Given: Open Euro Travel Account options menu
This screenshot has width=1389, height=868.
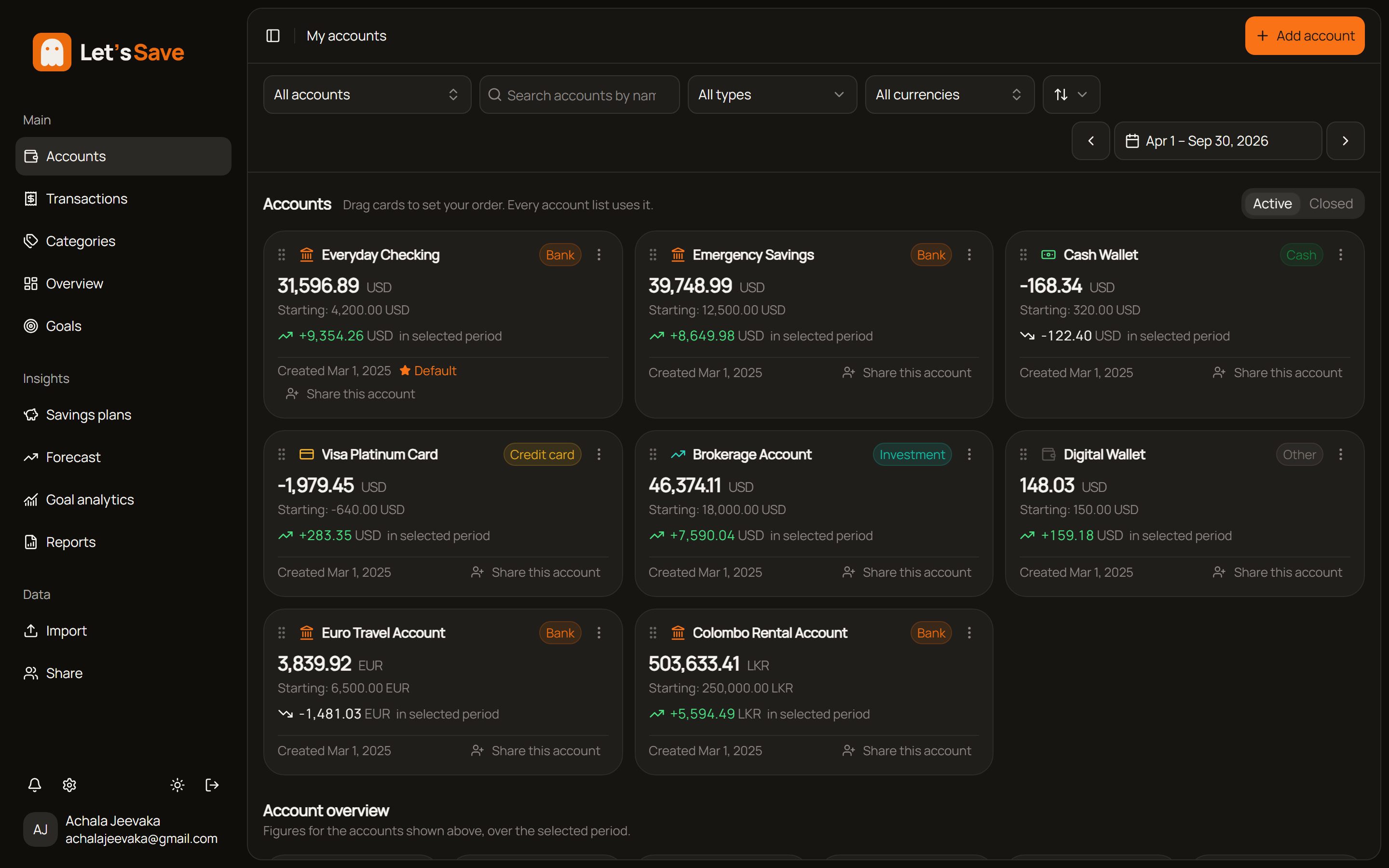Looking at the screenshot, I should [599, 632].
